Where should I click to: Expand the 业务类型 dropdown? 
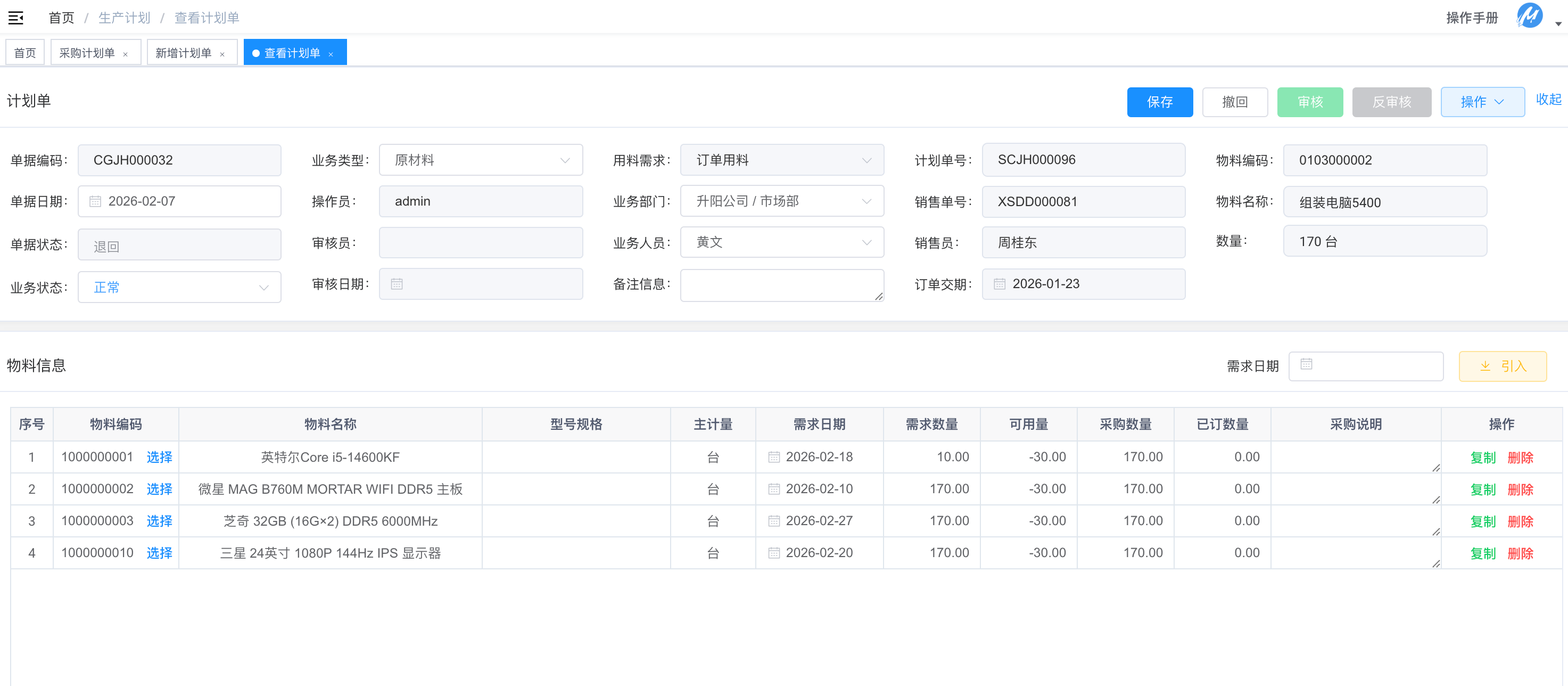480,160
